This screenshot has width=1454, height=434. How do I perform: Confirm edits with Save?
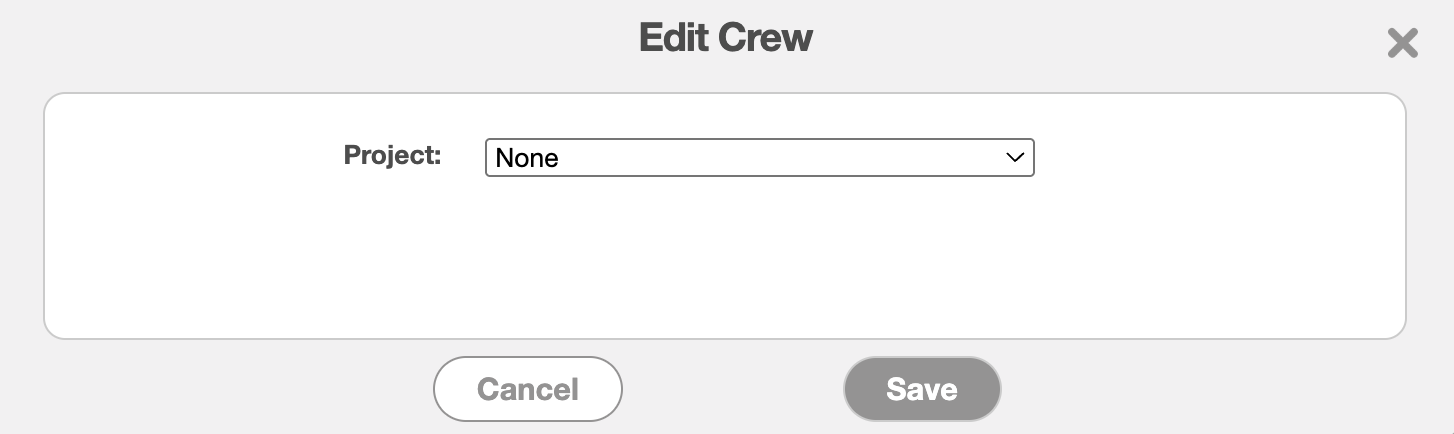(922, 389)
